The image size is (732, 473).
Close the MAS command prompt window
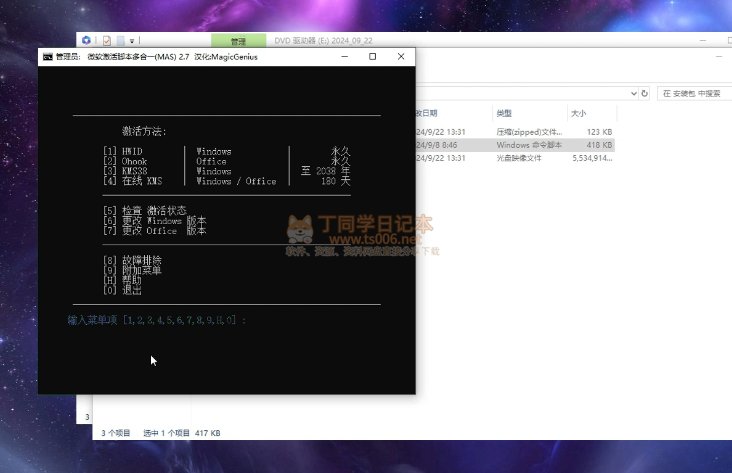[x=401, y=56]
